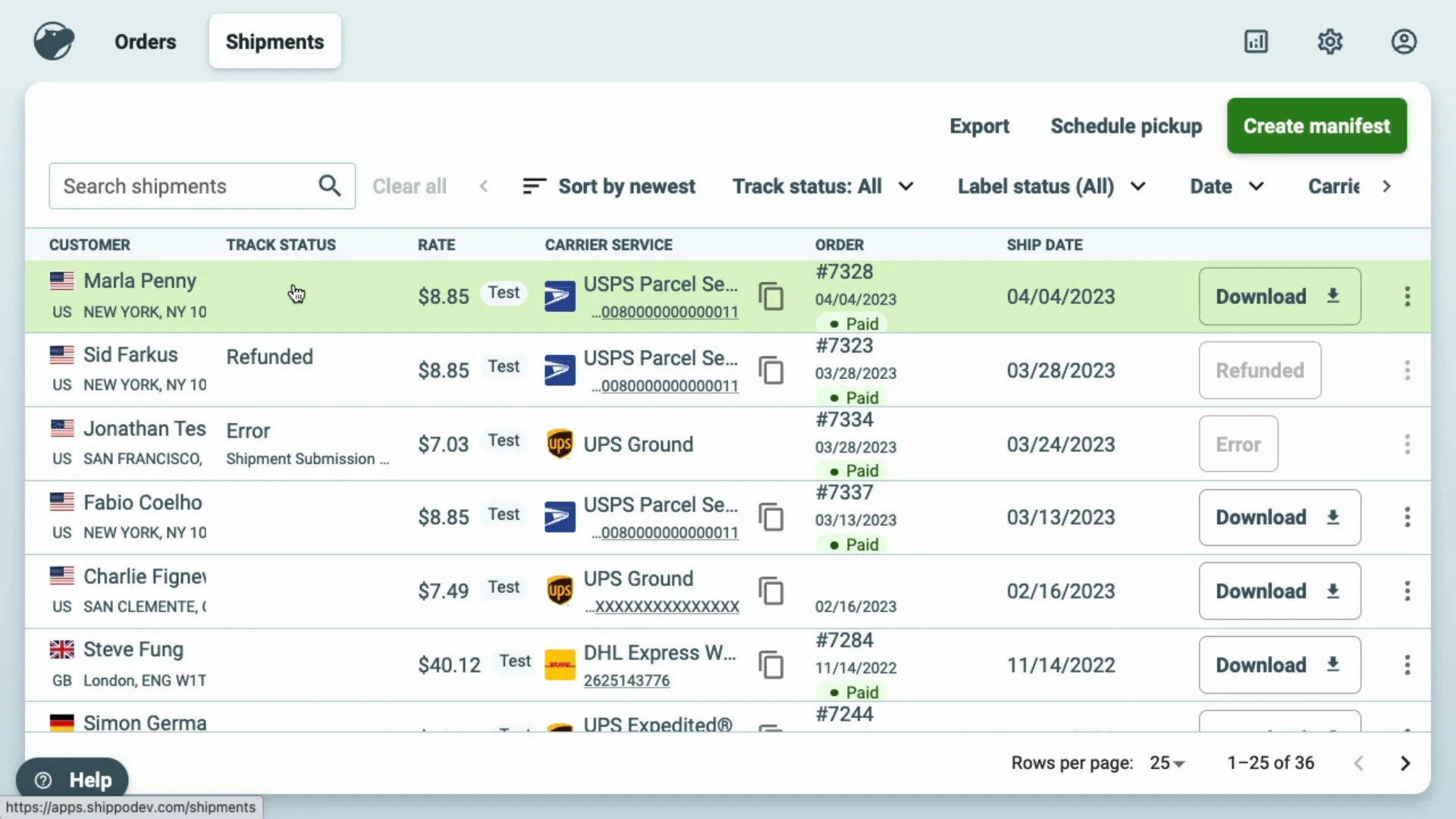Image resolution: width=1456 pixels, height=819 pixels.
Task: Expand the Date filter
Action: click(1227, 186)
